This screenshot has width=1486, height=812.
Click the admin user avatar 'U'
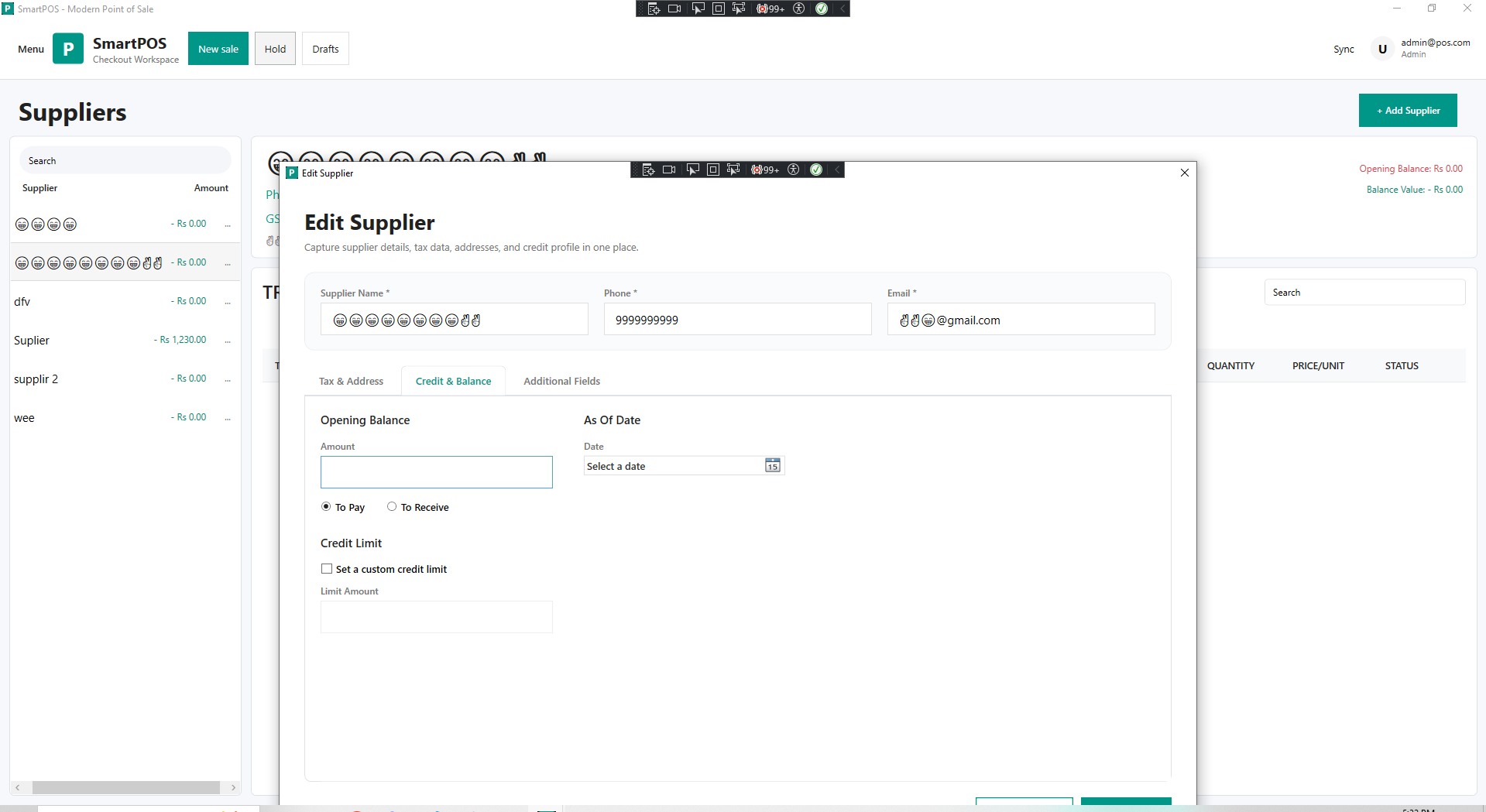pyautogui.click(x=1382, y=49)
